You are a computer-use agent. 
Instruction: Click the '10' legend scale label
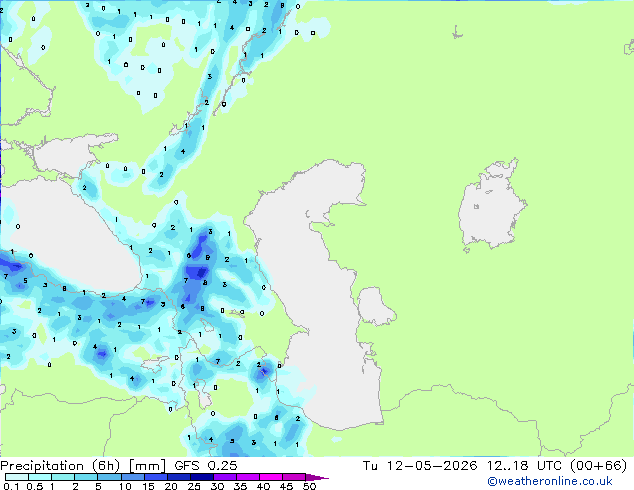coord(125,486)
